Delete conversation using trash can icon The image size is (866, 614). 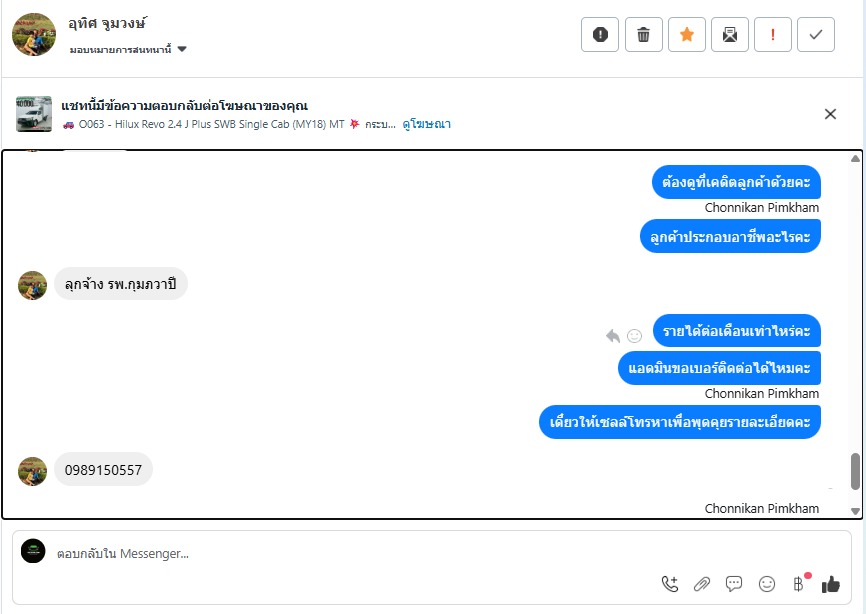point(643,35)
